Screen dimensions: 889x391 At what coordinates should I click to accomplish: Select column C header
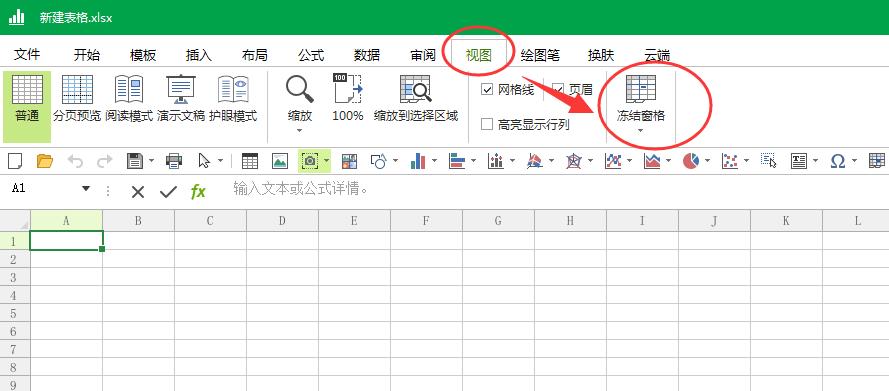(210, 221)
